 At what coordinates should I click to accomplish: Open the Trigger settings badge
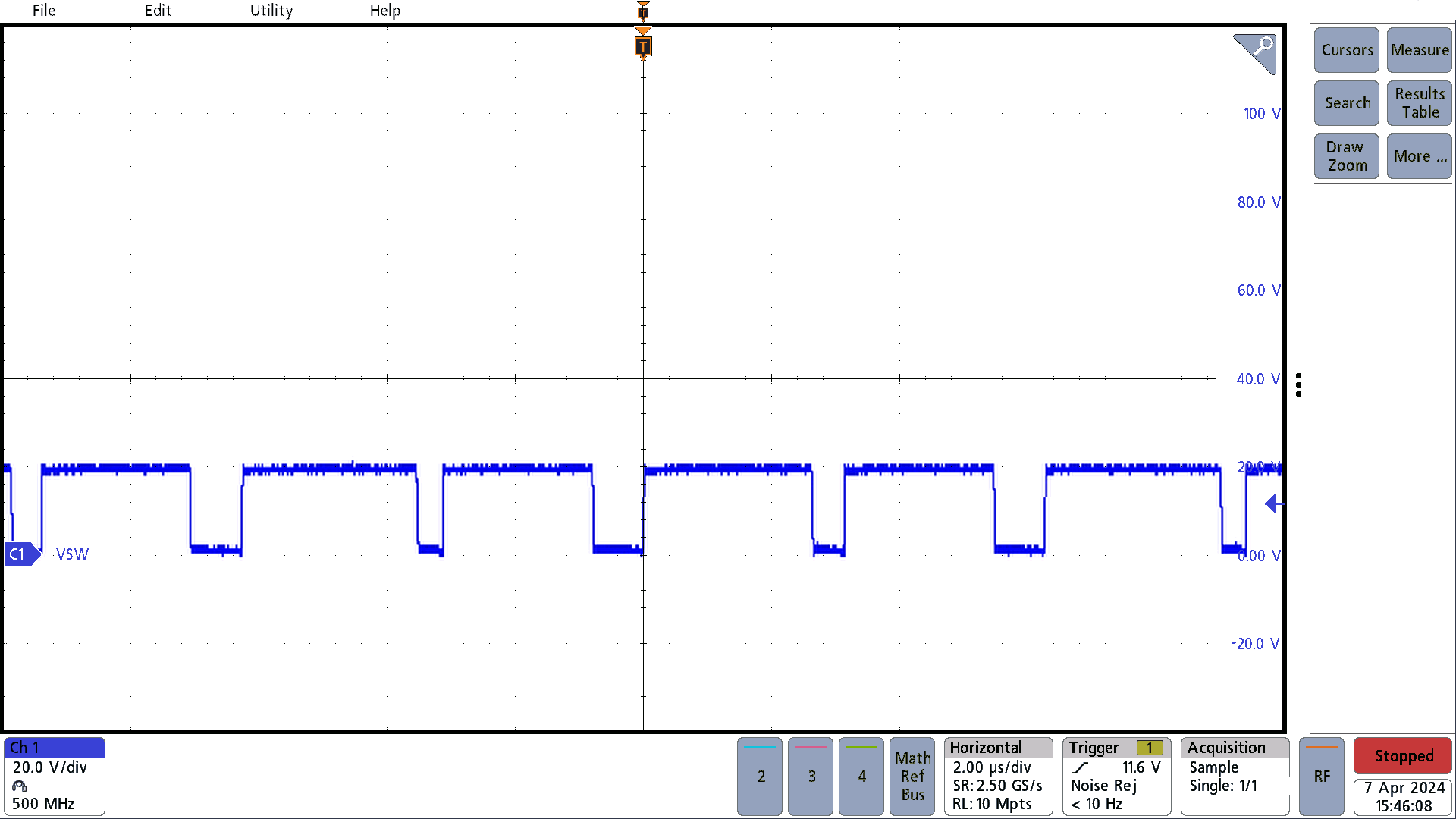point(1116,777)
